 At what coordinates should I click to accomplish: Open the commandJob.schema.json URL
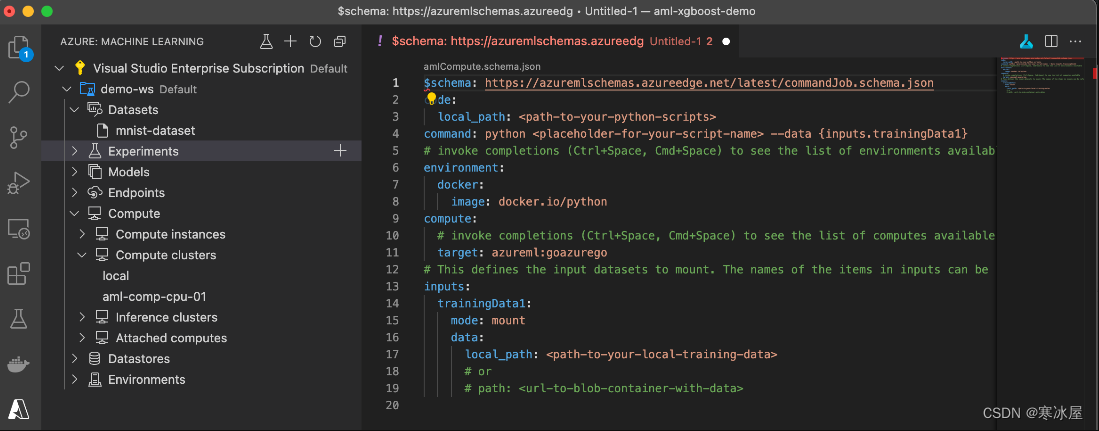click(x=709, y=83)
